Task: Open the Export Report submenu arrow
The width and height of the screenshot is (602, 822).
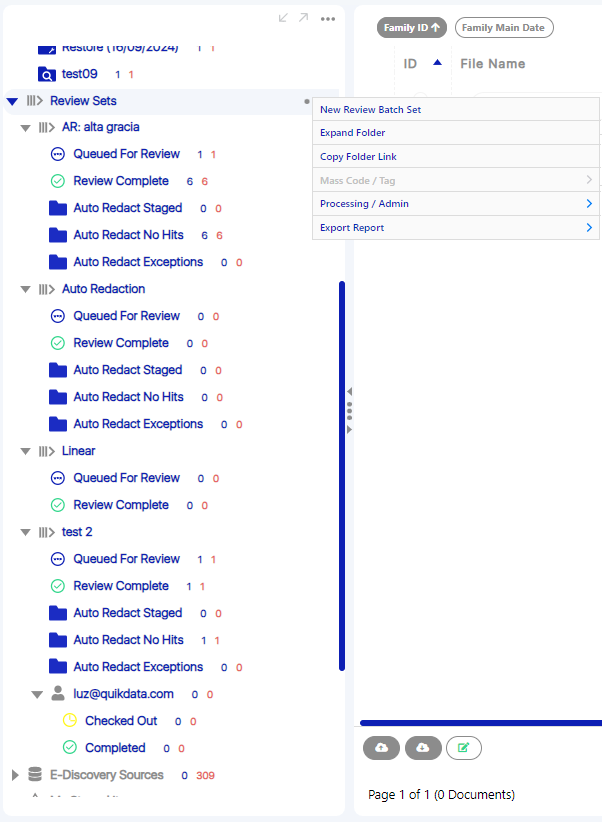Action: coord(589,228)
